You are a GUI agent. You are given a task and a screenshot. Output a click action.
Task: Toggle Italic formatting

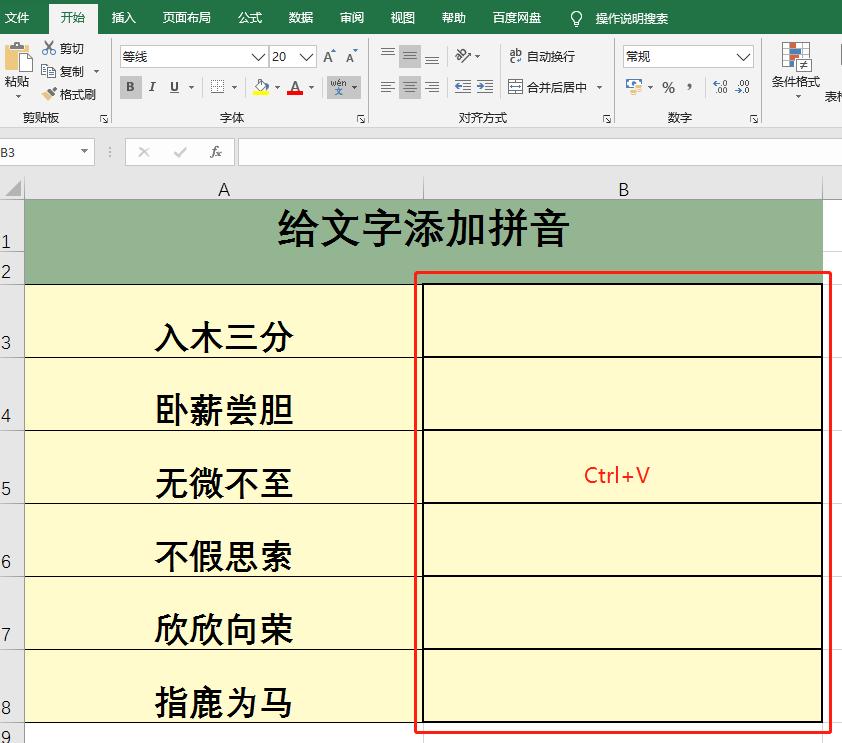(152, 87)
